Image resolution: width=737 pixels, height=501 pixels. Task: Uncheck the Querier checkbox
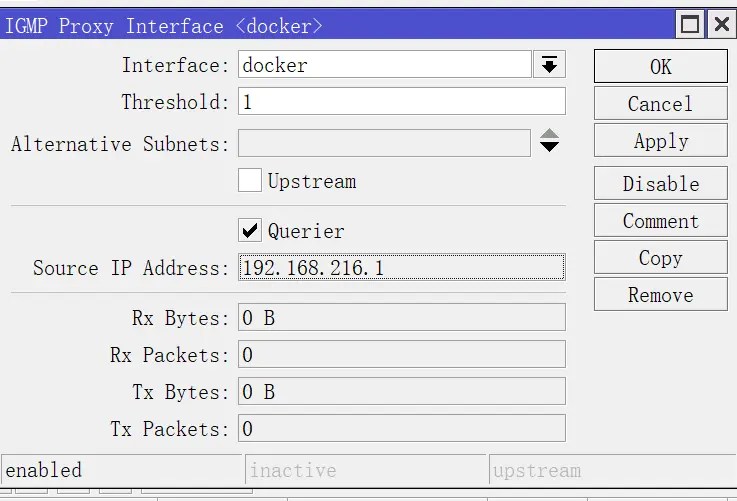(250, 230)
